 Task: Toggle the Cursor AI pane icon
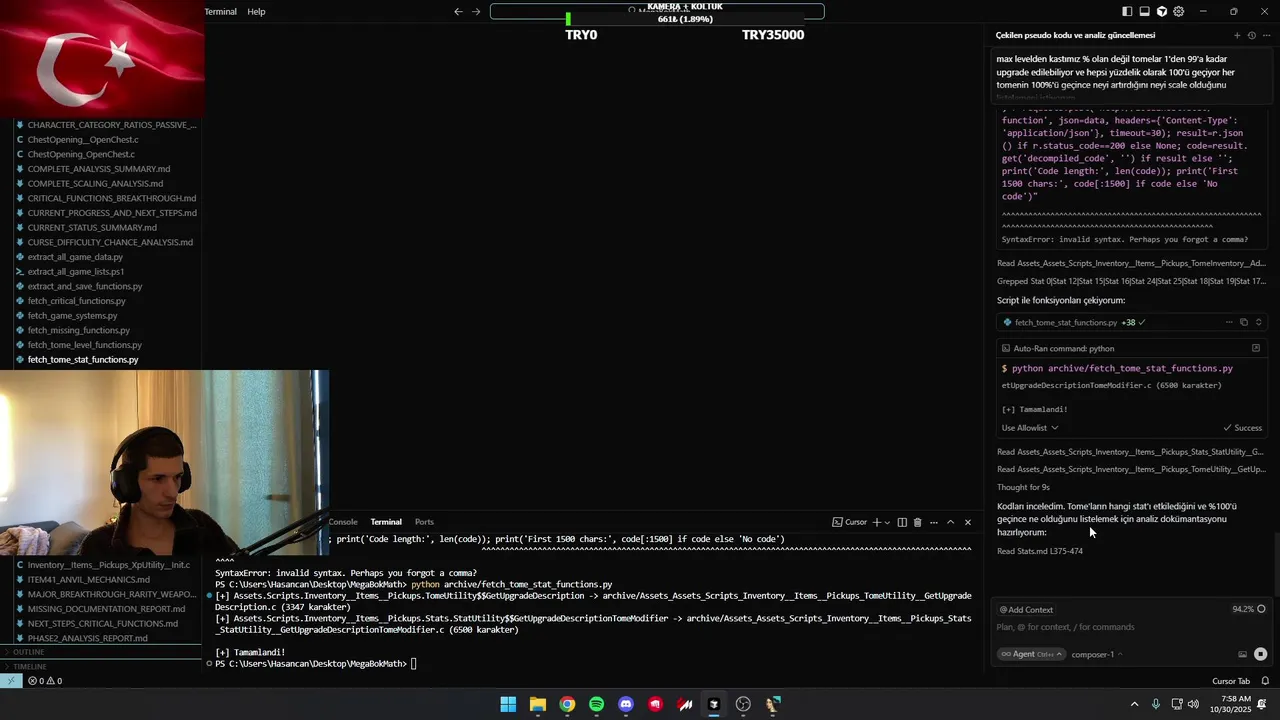pyautogui.click(x=1161, y=12)
